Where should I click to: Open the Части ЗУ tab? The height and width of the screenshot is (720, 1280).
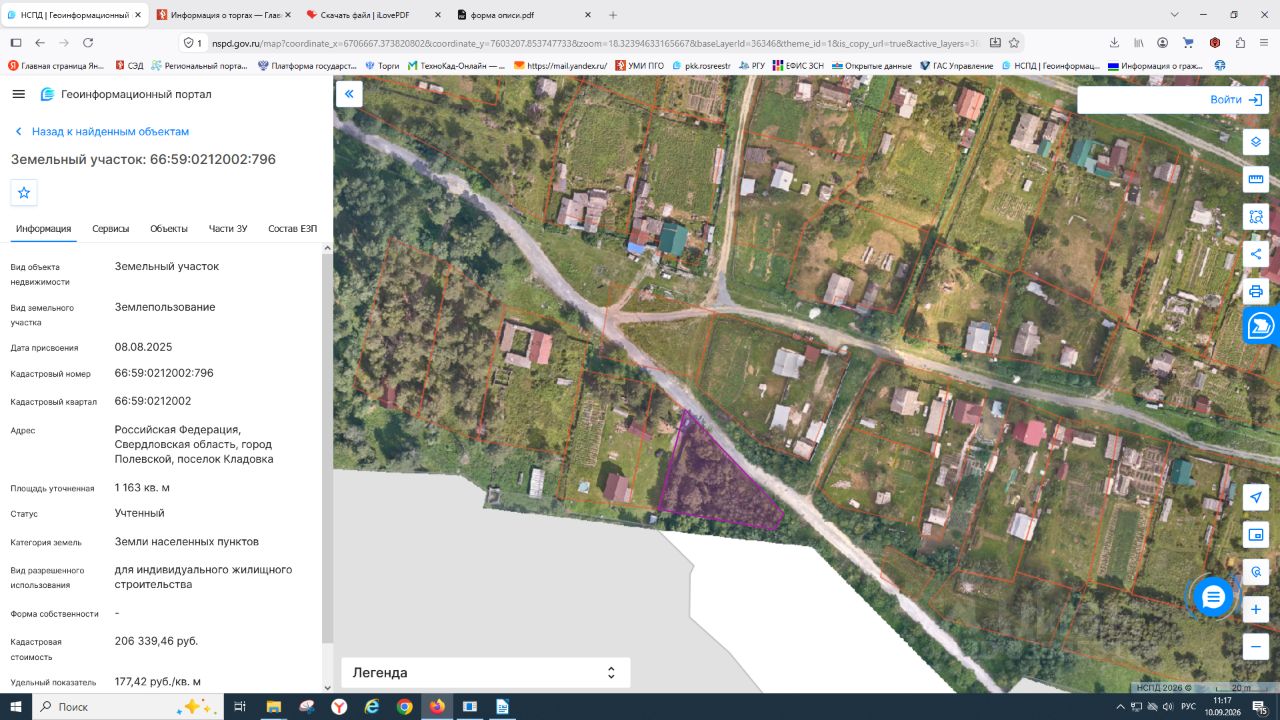[x=228, y=229]
